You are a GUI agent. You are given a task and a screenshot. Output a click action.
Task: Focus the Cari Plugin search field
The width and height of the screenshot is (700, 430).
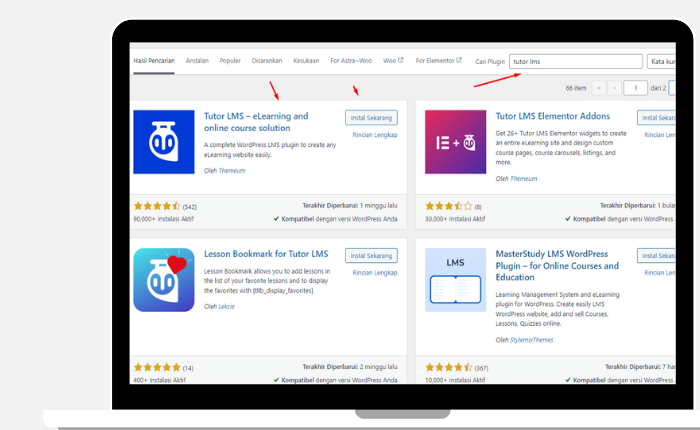point(575,62)
